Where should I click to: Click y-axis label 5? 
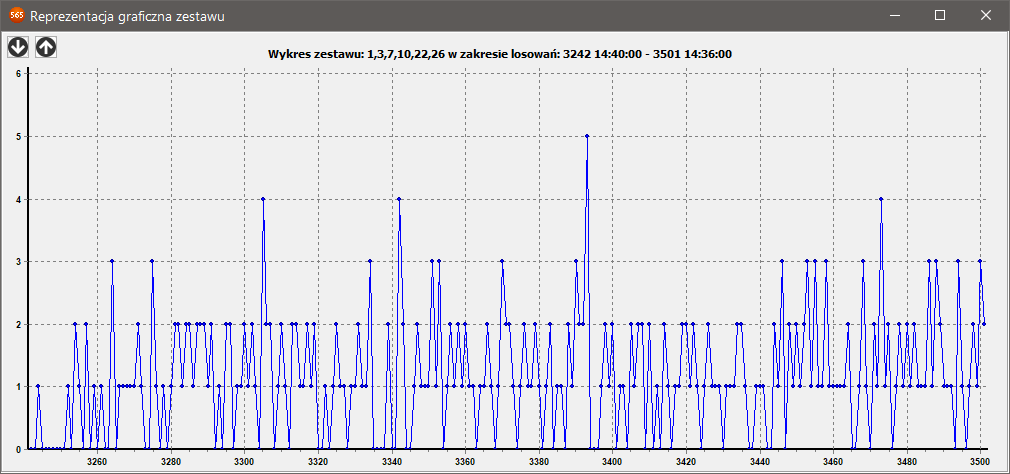pos(19,137)
